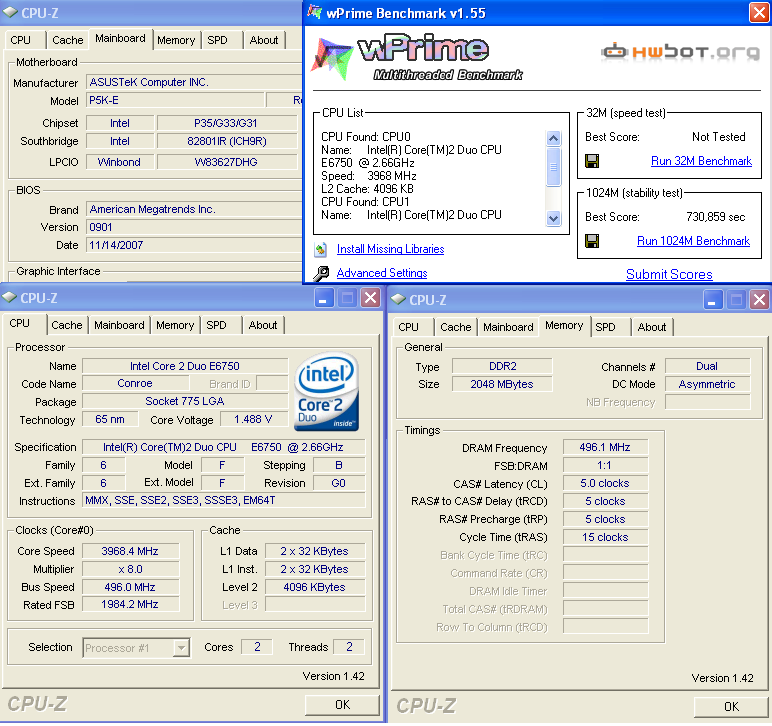Click the memory Size value 2048 MBytes
This screenshot has width=772, height=726.
pos(502,384)
